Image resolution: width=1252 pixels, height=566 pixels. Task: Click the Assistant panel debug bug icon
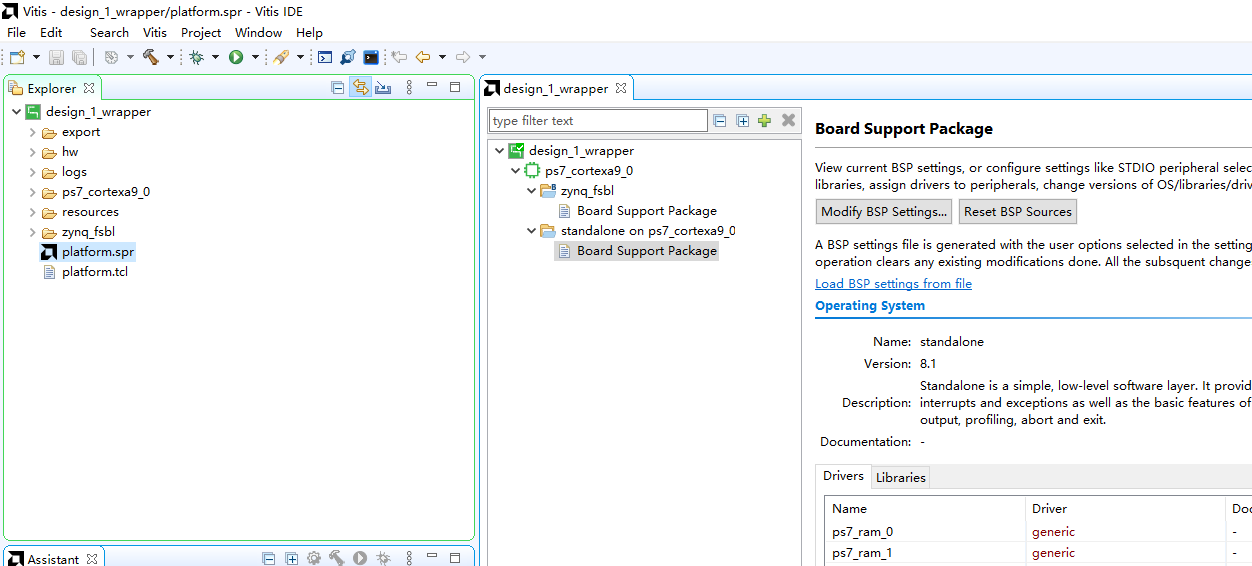383,558
